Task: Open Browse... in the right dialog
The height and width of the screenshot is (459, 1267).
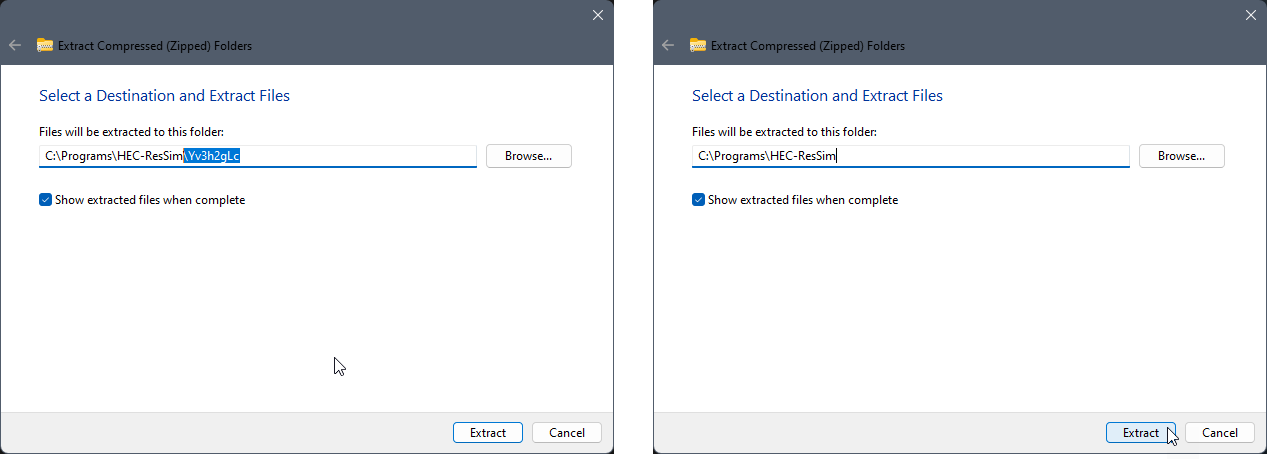Action: click(1181, 156)
